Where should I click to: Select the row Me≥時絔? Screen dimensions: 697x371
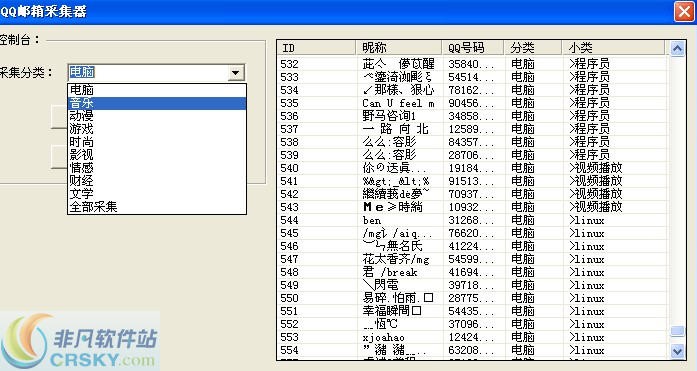[472, 207]
